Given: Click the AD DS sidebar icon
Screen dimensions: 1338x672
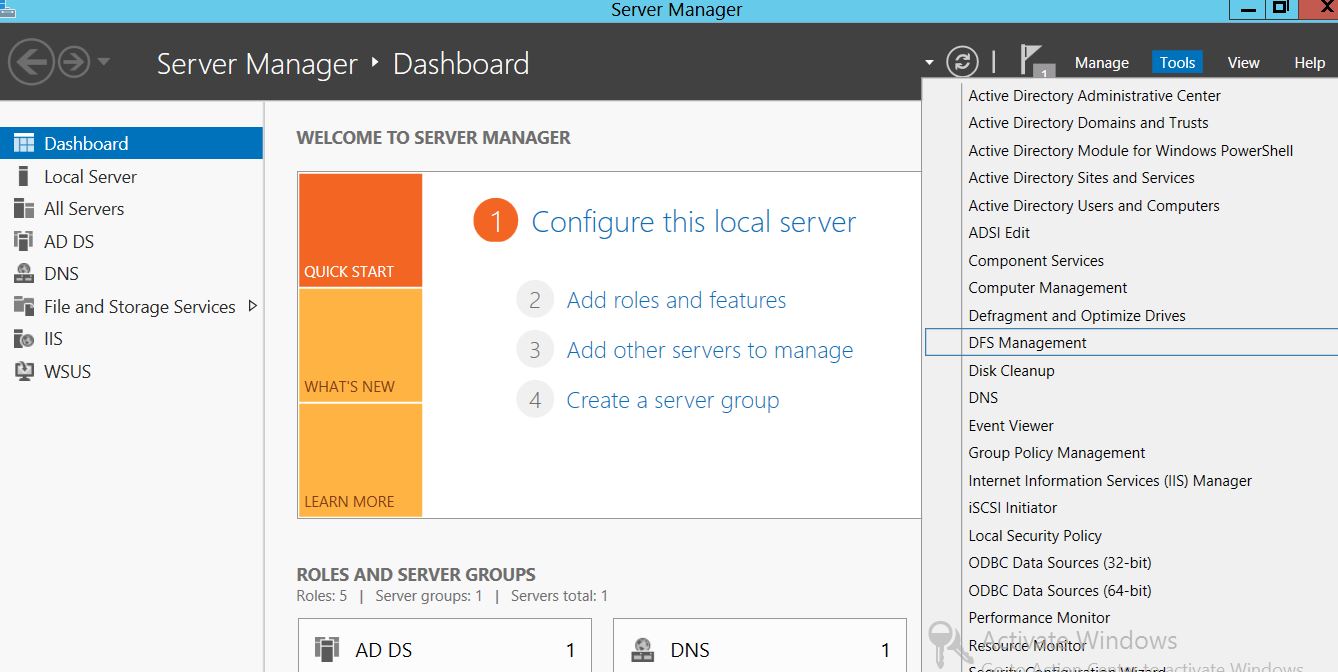Looking at the screenshot, I should coord(24,241).
